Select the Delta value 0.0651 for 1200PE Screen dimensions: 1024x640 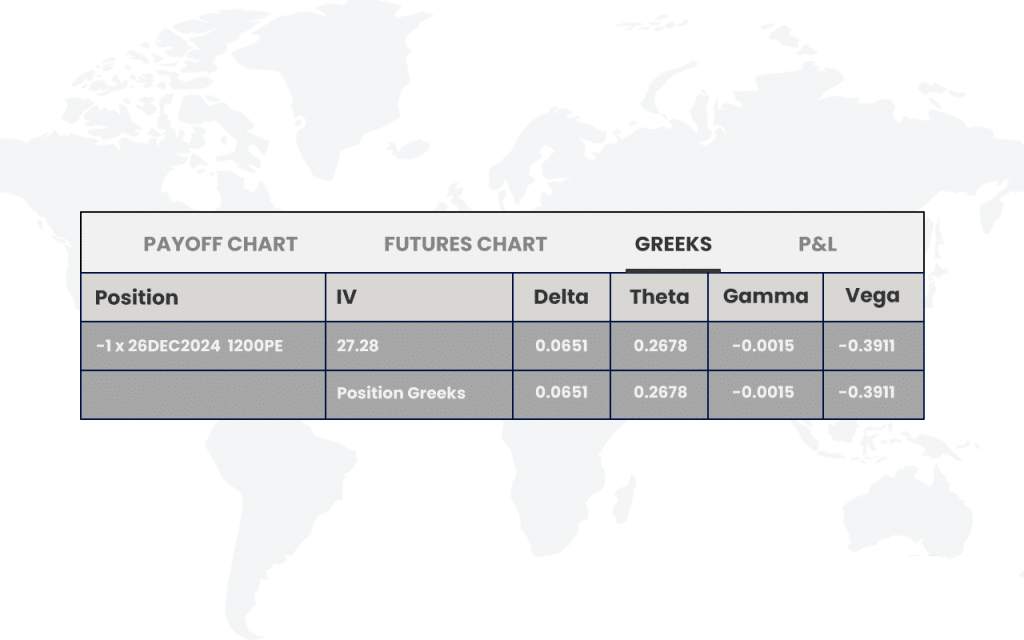tap(561, 346)
